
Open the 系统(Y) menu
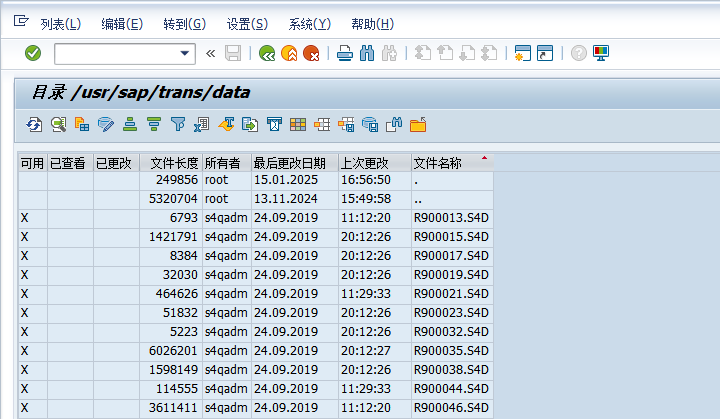(x=309, y=24)
